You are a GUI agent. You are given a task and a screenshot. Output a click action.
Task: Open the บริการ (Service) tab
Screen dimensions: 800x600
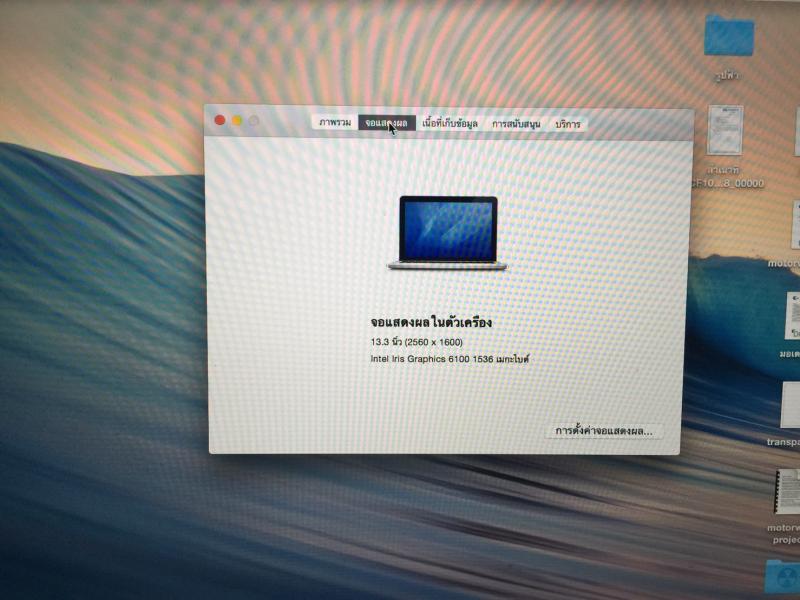(x=567, y=124)
